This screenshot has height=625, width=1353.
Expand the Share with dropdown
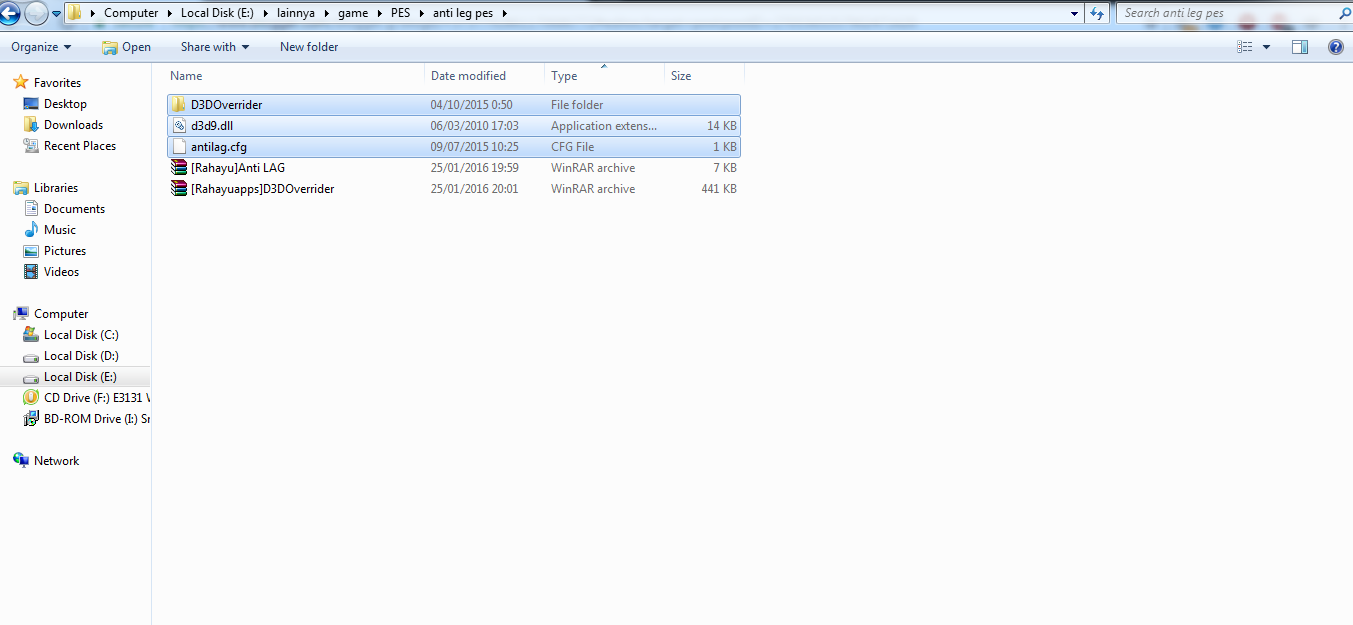coord(214,46)
